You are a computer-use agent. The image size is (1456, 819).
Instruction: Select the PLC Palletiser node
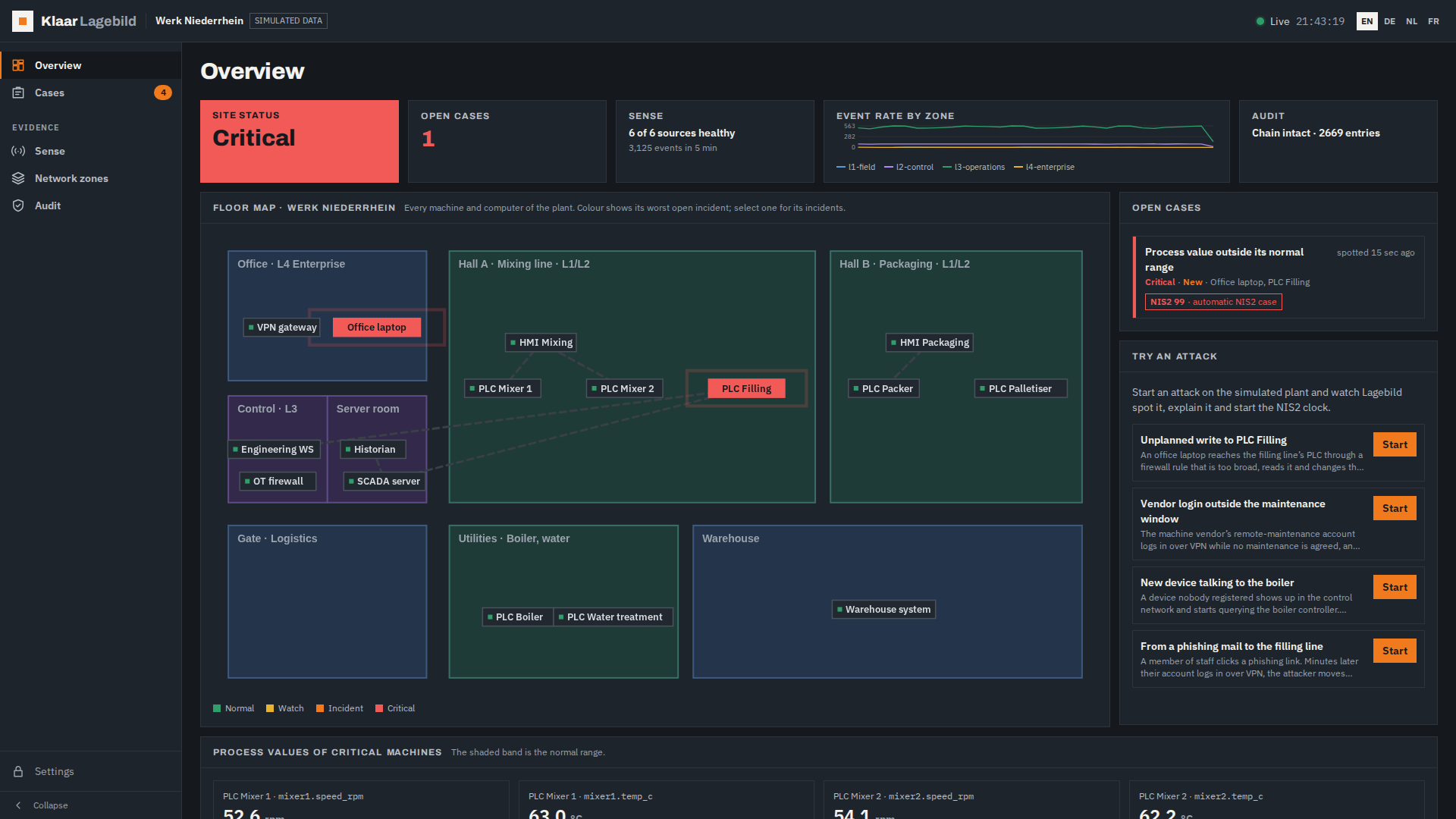[x=1021, y=388]
